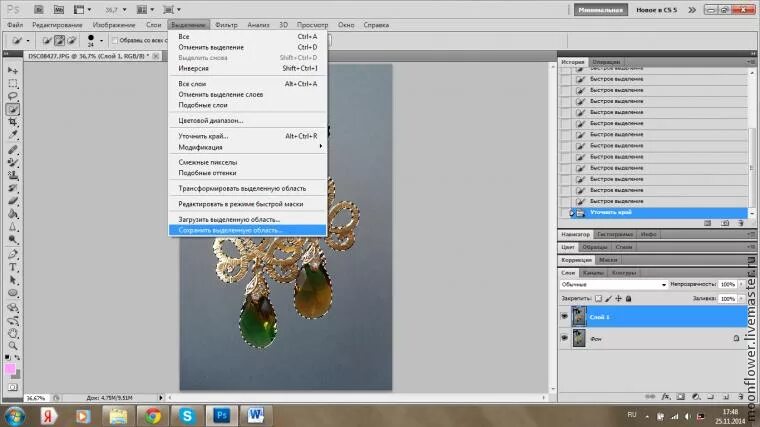Toggle lock image pixels brush icon

pos(608,299)
